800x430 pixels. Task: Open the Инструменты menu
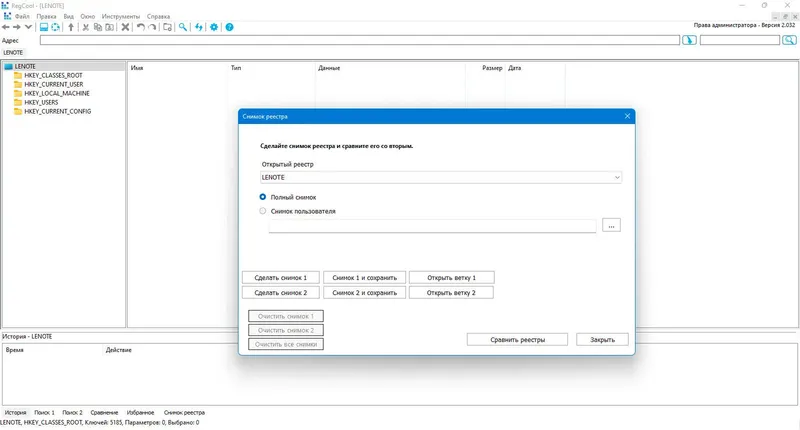point(120,16)
